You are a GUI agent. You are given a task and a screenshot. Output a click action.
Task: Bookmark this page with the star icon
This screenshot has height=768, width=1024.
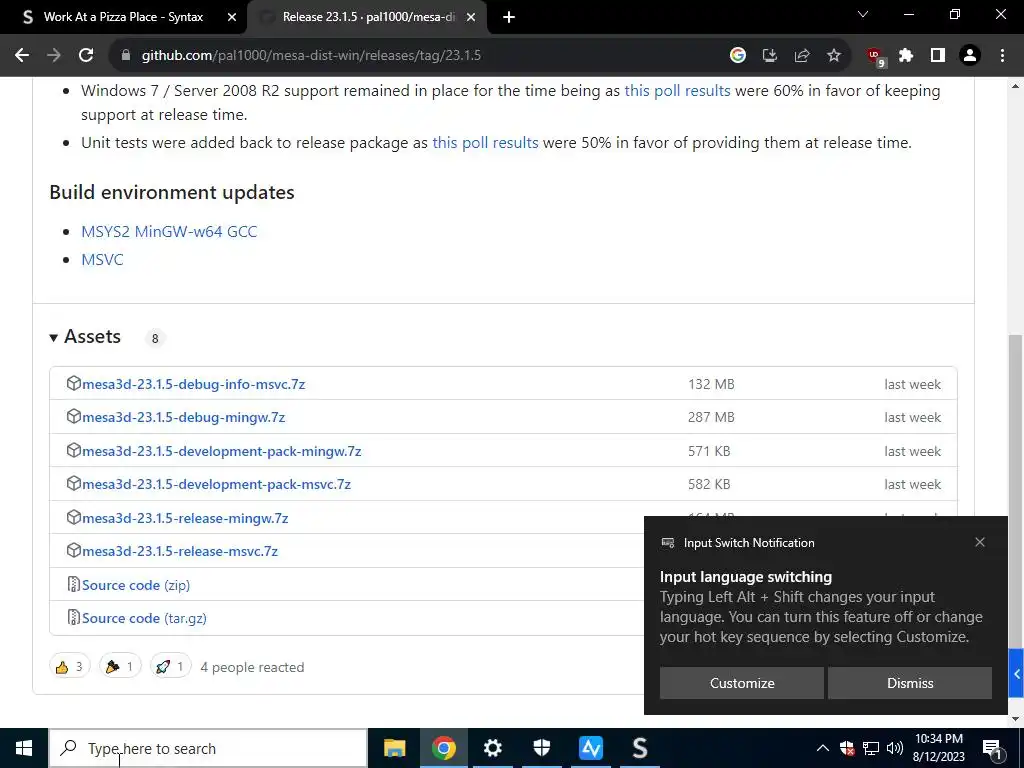[x=834, y=56]
